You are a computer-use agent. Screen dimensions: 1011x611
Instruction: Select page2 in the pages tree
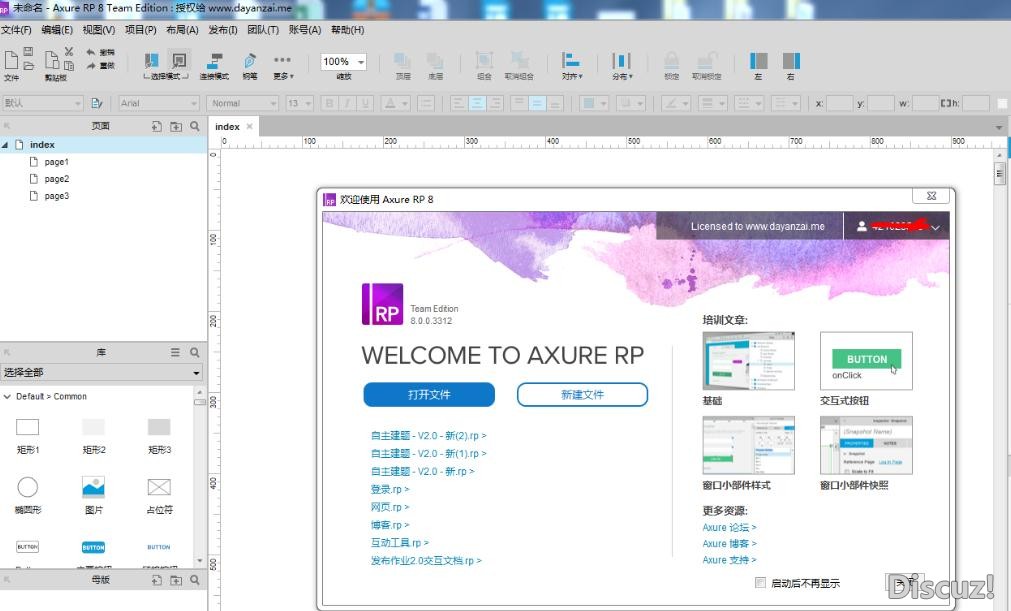click(x=57, y=179)
